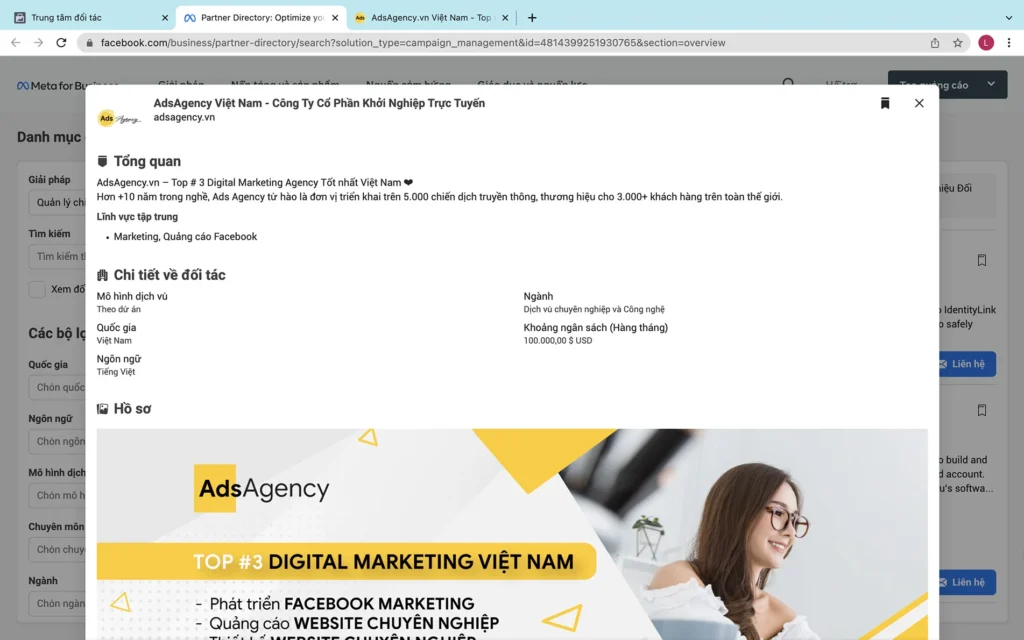Open the Chrome tab search chevron
The height and width of the screenshot is (640, 1024).
(1006, 18)
